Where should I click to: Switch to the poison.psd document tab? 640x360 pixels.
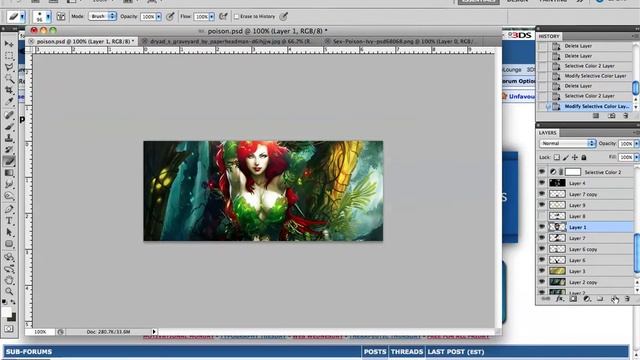(x=82, y=41)
